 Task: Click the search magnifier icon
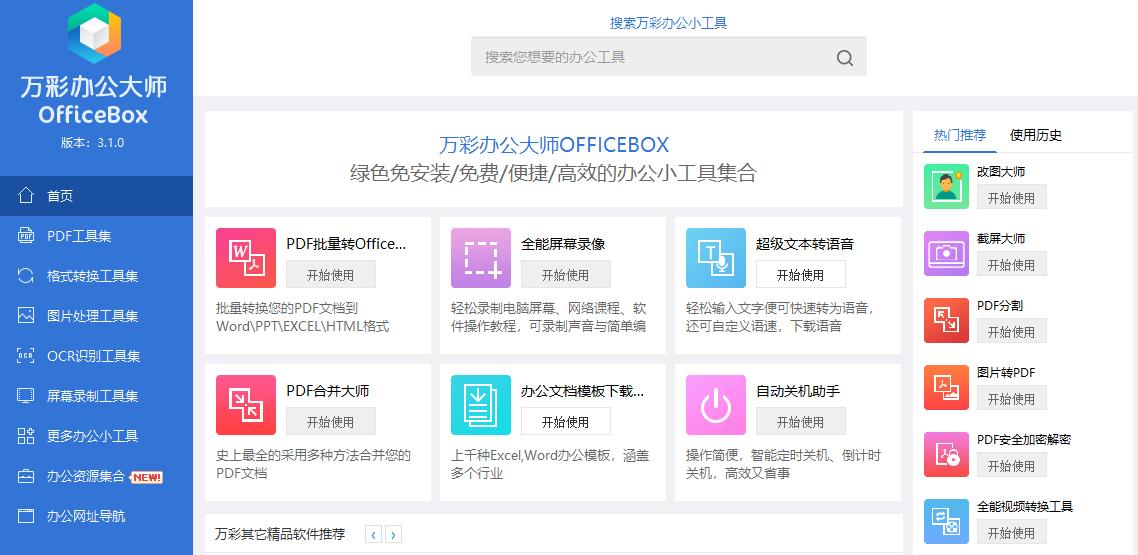(x=845, y=58)
